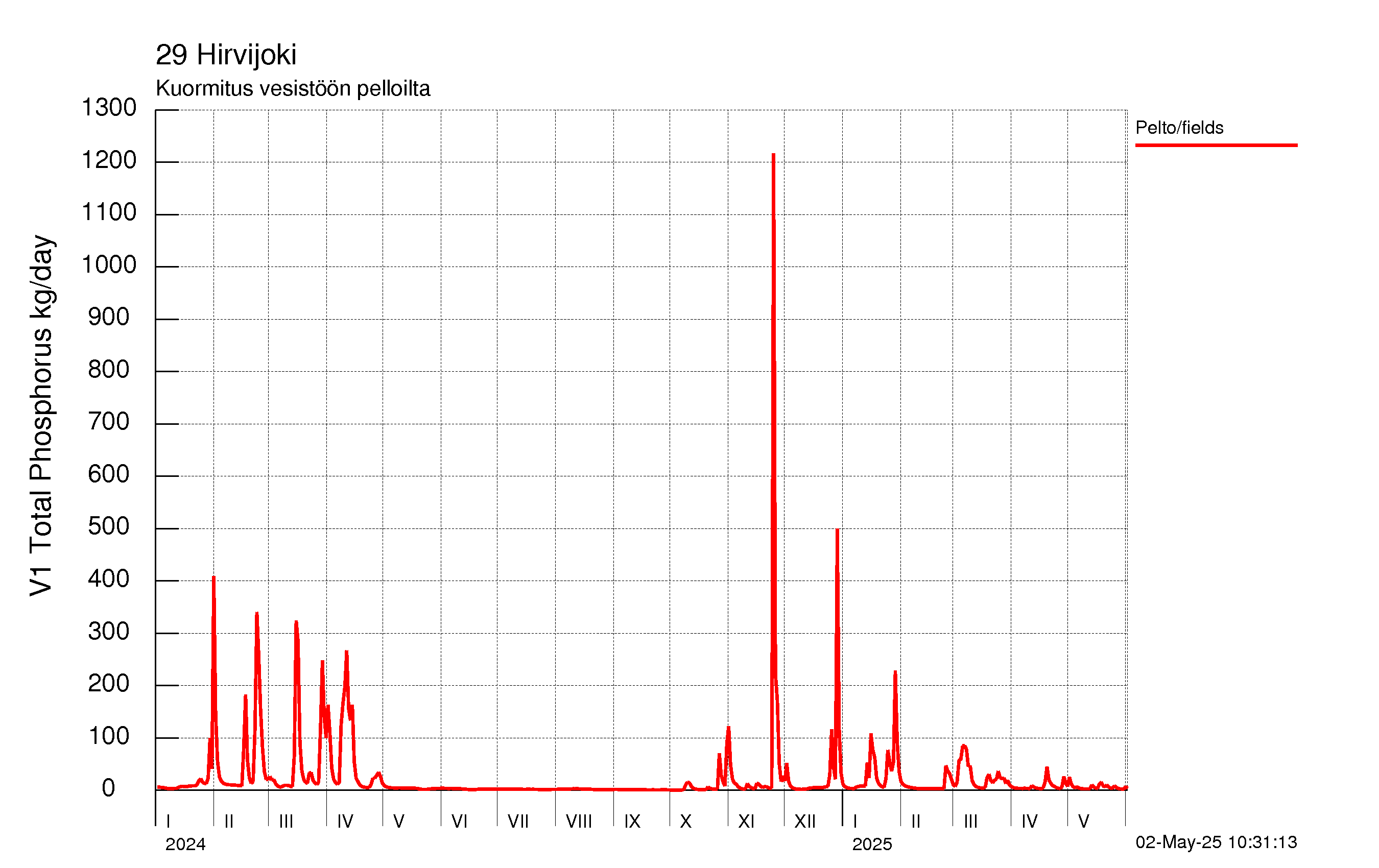Click the 500 kg/day peak in late December
Screen dimensions: 1379x868
tap(837, 530)
